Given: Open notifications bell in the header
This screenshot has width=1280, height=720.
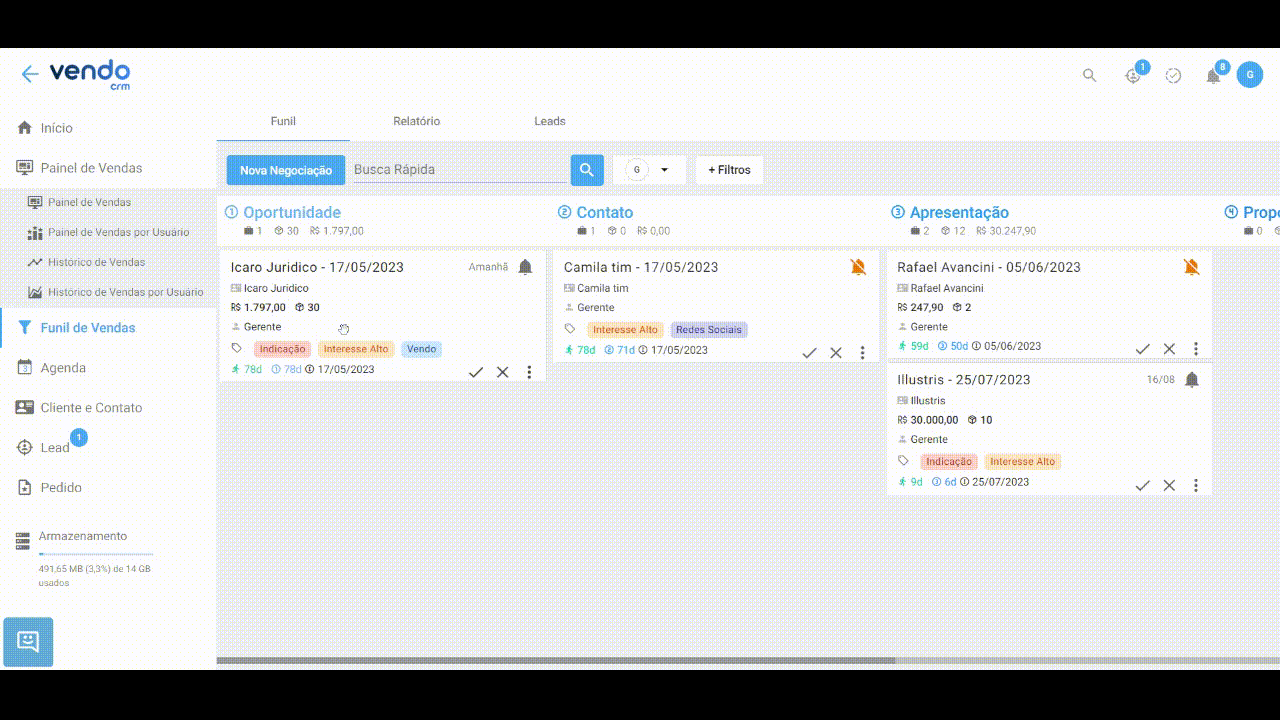Looking at the screenshot, I should tap(1213, 76).
